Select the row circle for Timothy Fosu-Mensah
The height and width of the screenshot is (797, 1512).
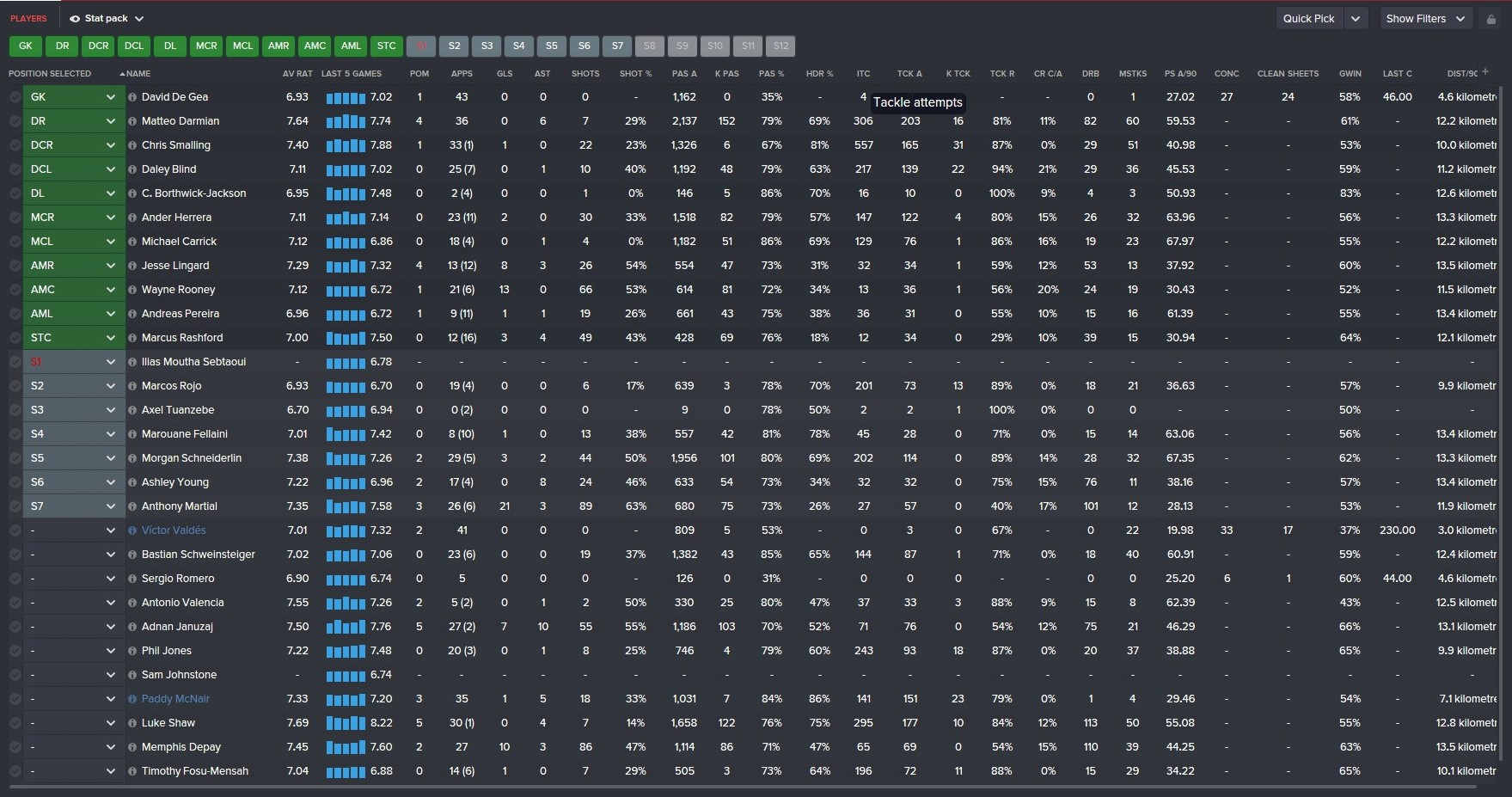(x=15, y=771)
